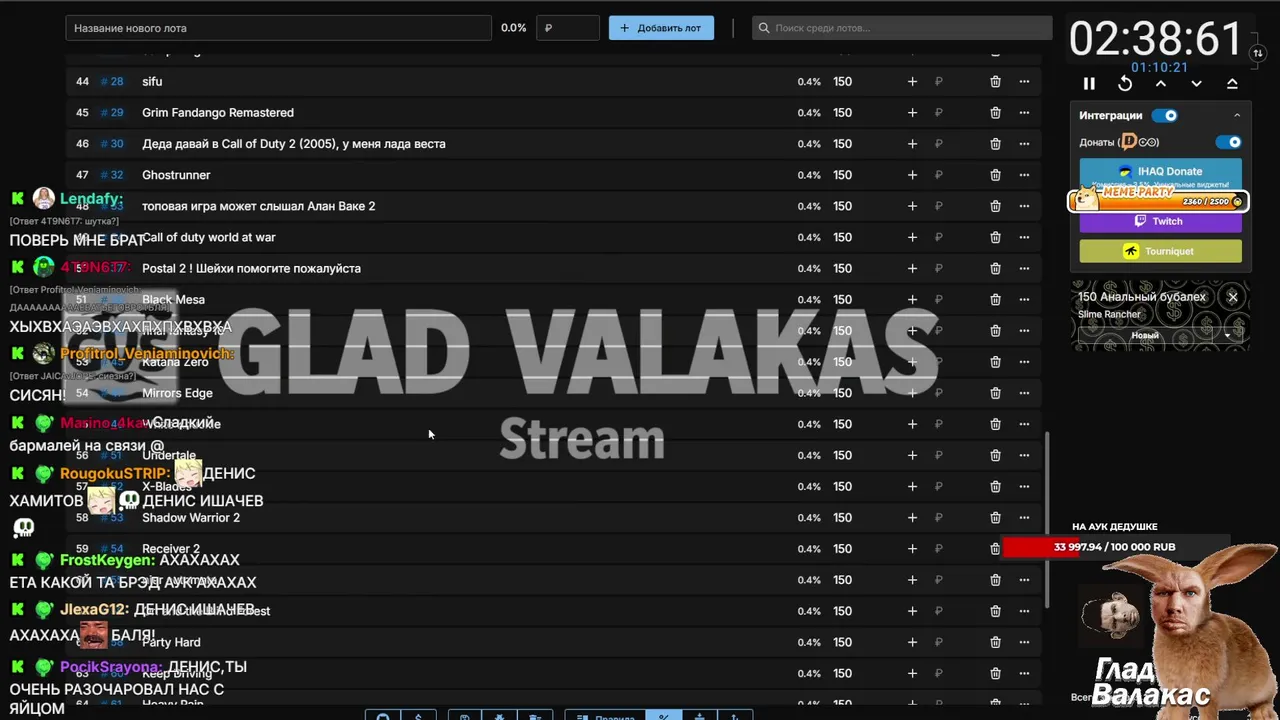
Task: Add amount to Call of duty world at war
Action: coord(912,237)
